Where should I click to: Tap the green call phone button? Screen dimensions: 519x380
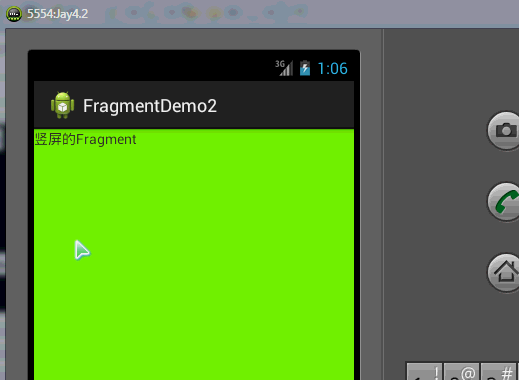(x=504, y=202)
